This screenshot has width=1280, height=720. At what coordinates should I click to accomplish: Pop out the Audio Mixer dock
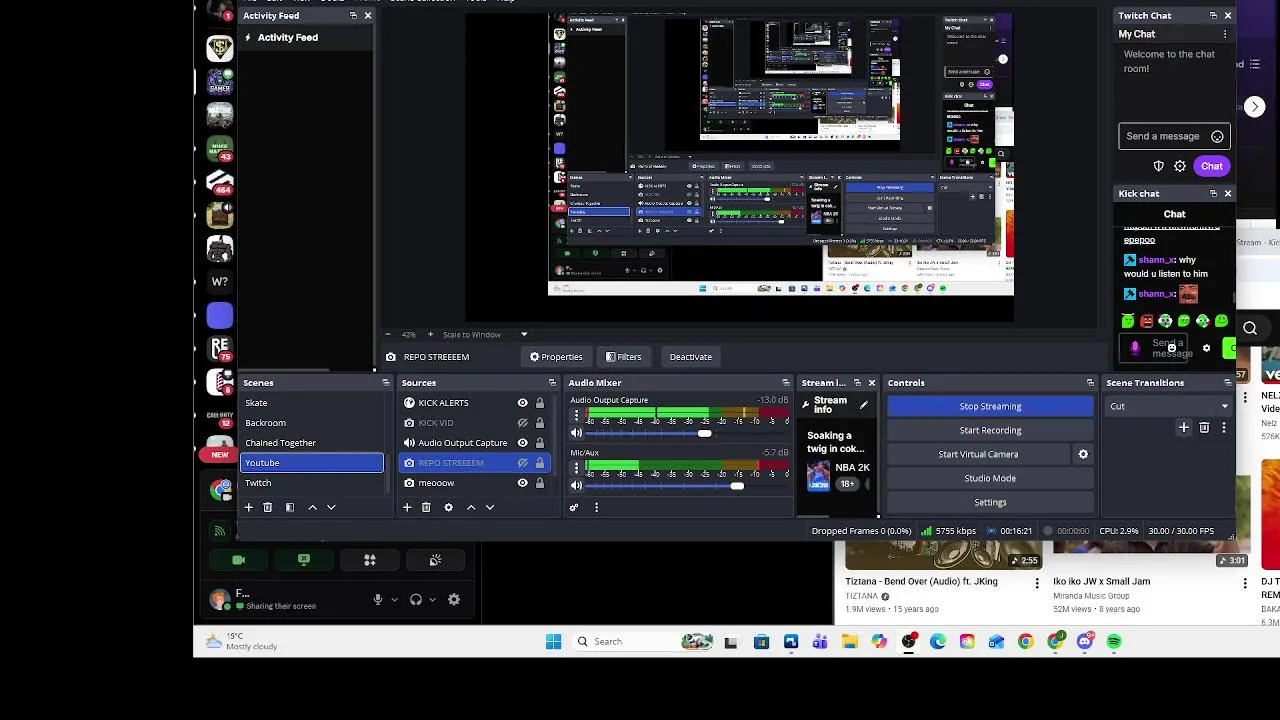click(x=785, y=383)
